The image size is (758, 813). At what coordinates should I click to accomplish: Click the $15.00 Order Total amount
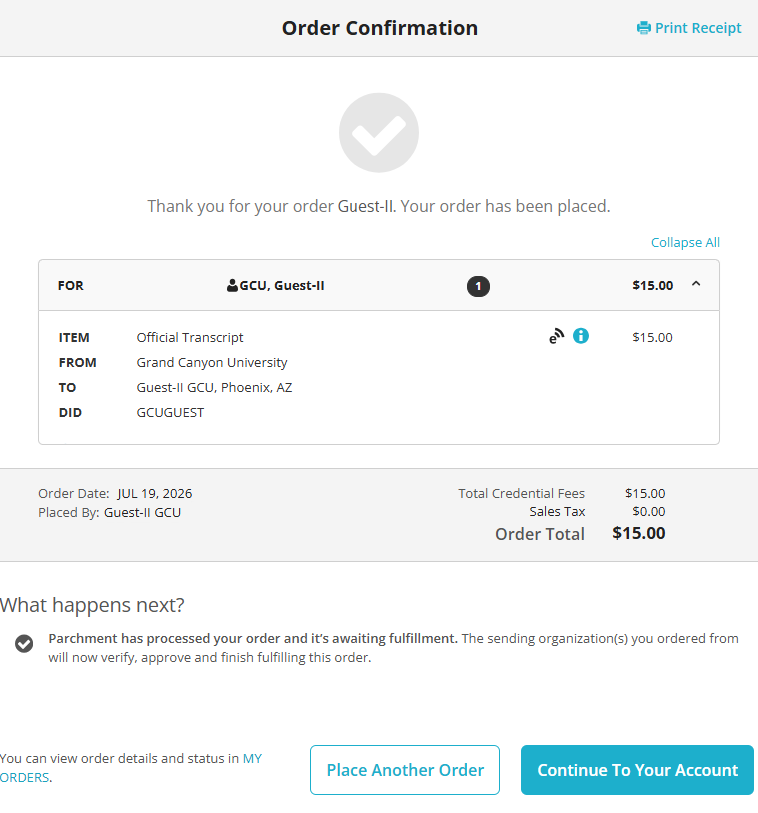[639, 533]
